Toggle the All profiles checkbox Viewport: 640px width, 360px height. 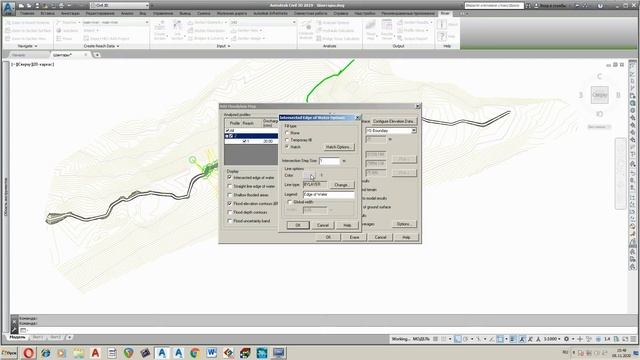pos(227,131)
